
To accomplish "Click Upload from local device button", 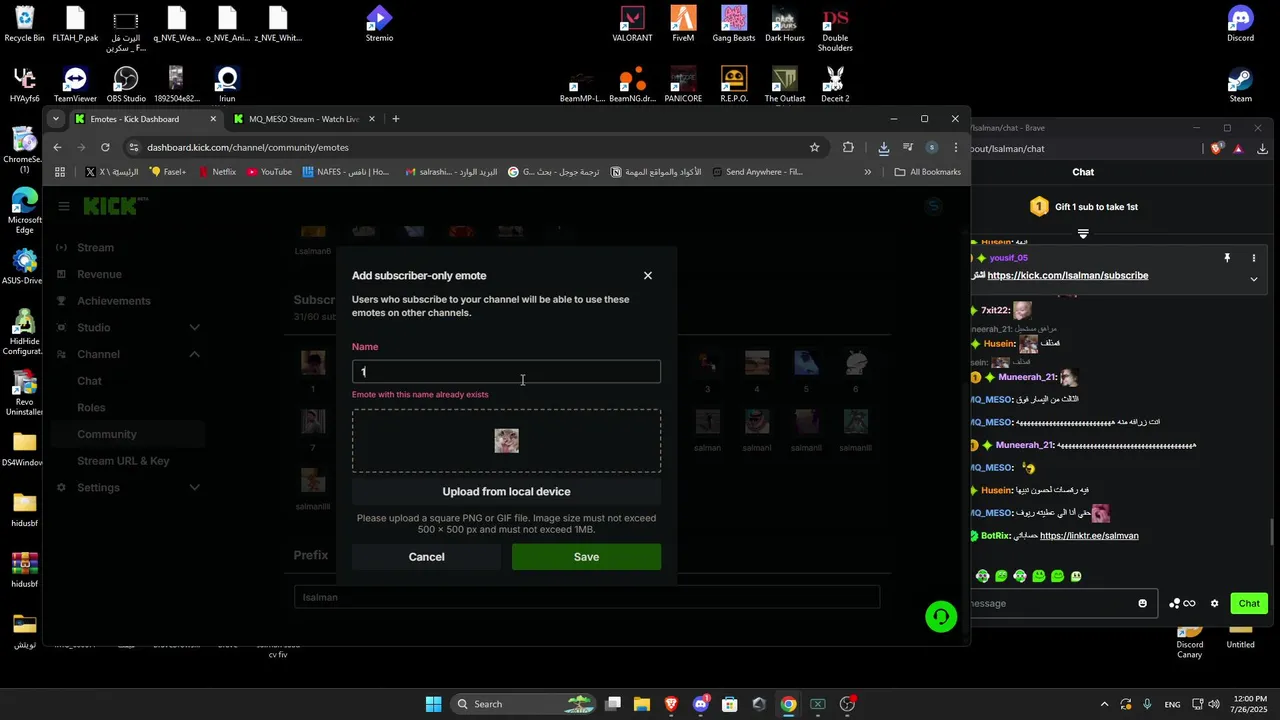I will pyautogui.click(x=506, y=492).
